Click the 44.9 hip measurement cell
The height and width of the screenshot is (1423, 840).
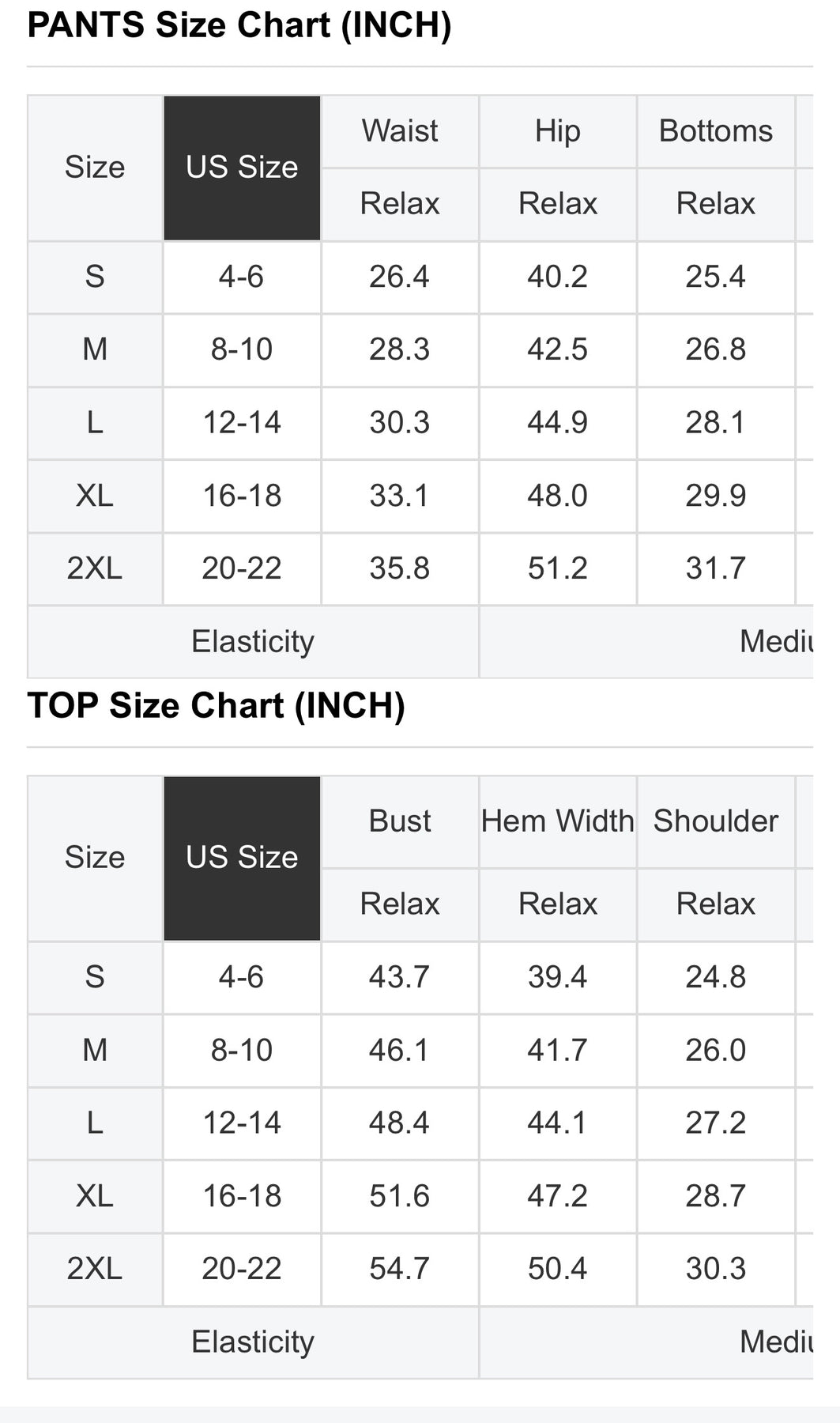pyautogui.click(x=557, y=423)
